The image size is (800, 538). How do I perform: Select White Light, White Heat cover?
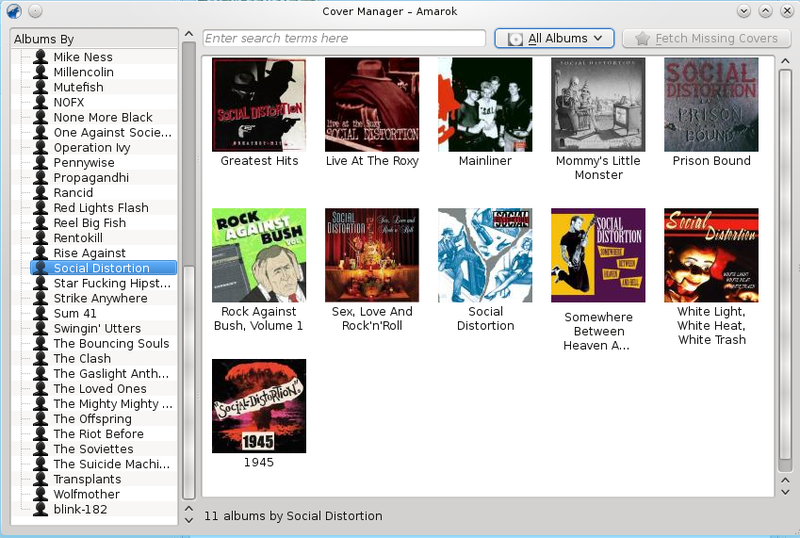click(711, 255)
